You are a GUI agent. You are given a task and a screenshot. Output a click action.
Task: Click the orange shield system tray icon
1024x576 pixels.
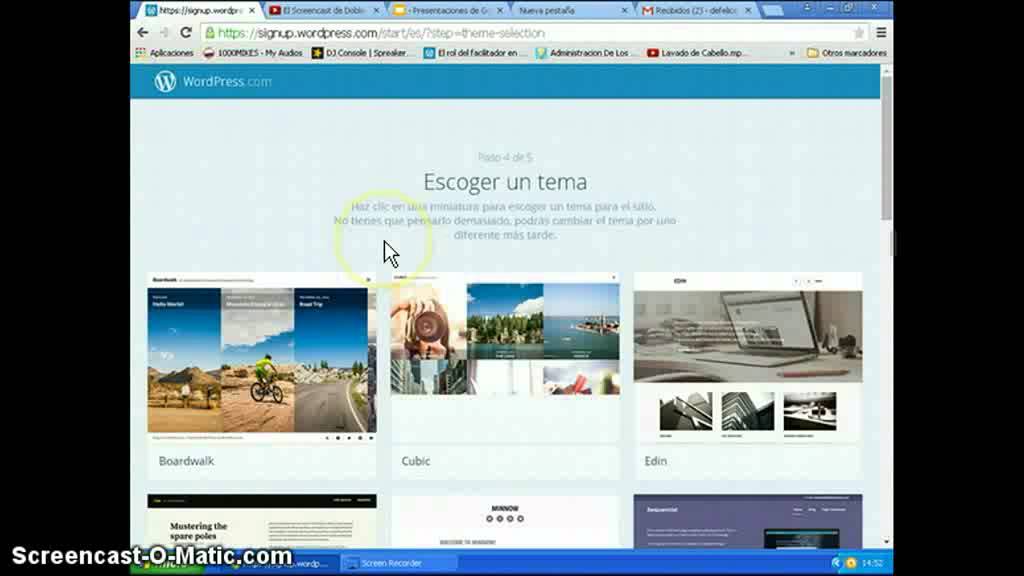(851, 563)
